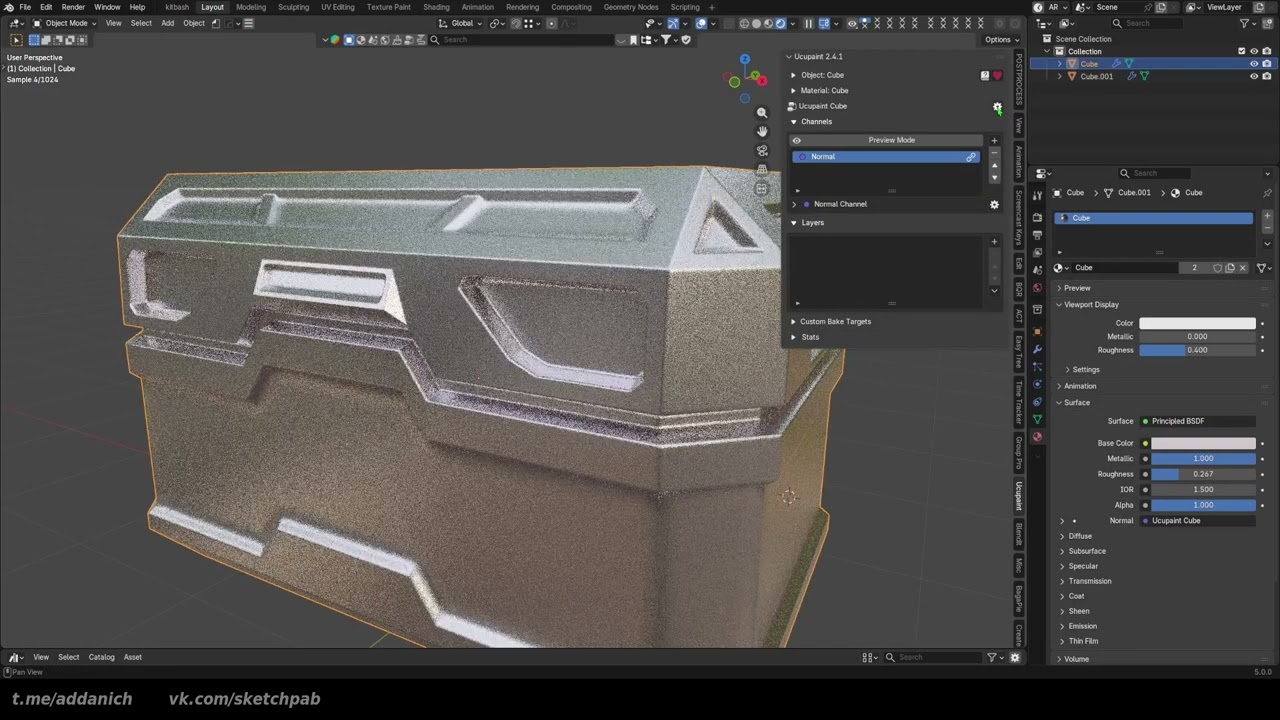Select rendered viewport shading mode
1280x720 pixels.
(x=781, y=23)
